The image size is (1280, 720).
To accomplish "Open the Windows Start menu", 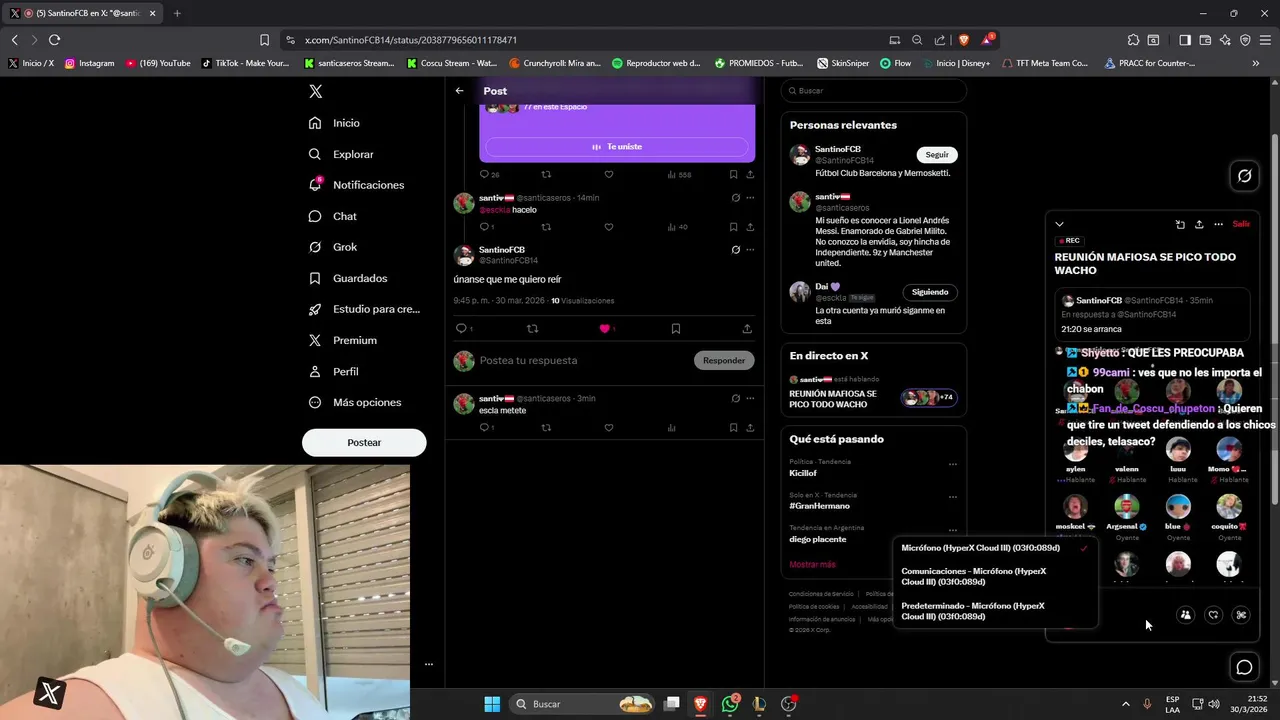I will (492, 704).
